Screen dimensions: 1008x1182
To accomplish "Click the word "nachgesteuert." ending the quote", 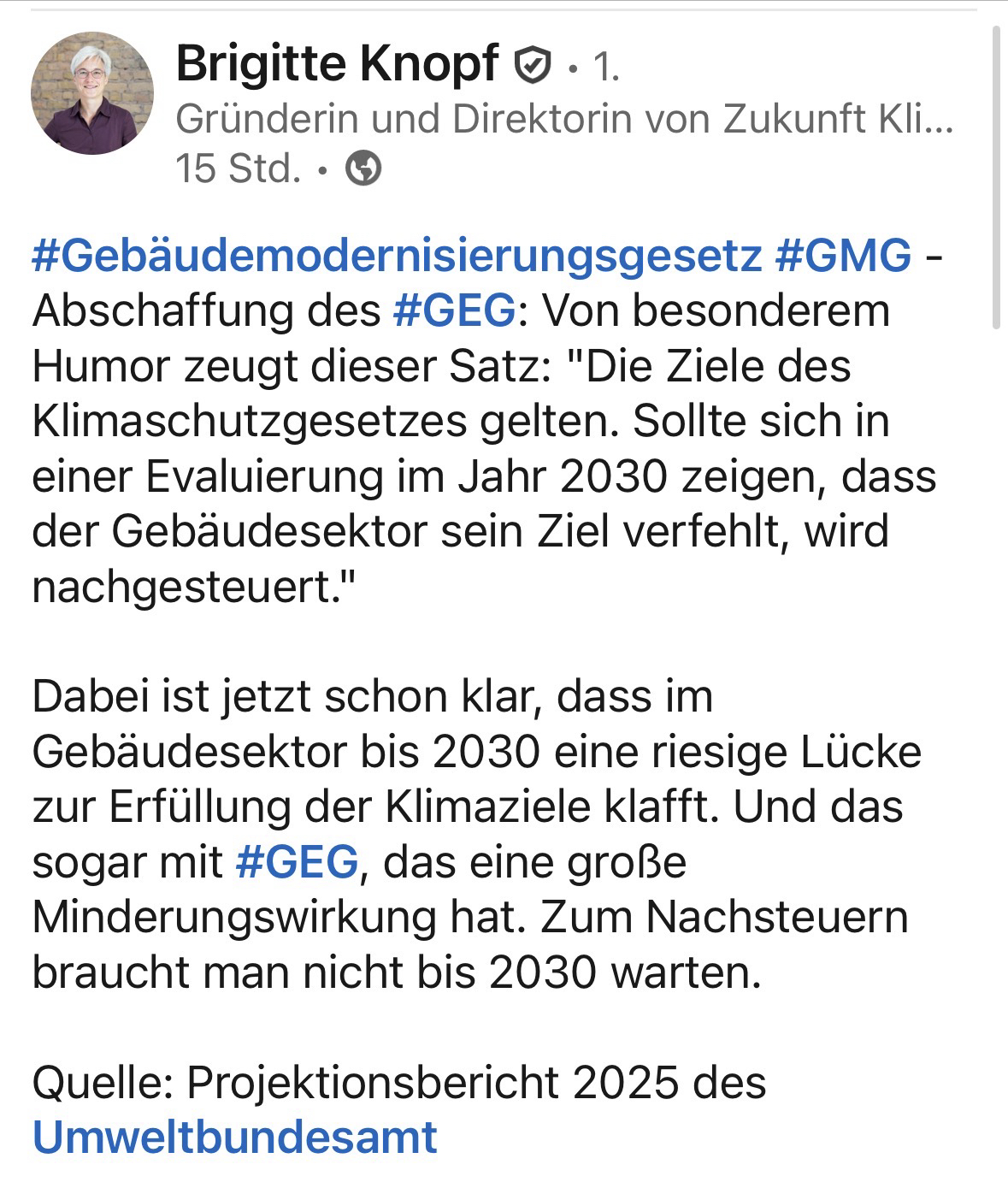I will (x=192, y=587).
